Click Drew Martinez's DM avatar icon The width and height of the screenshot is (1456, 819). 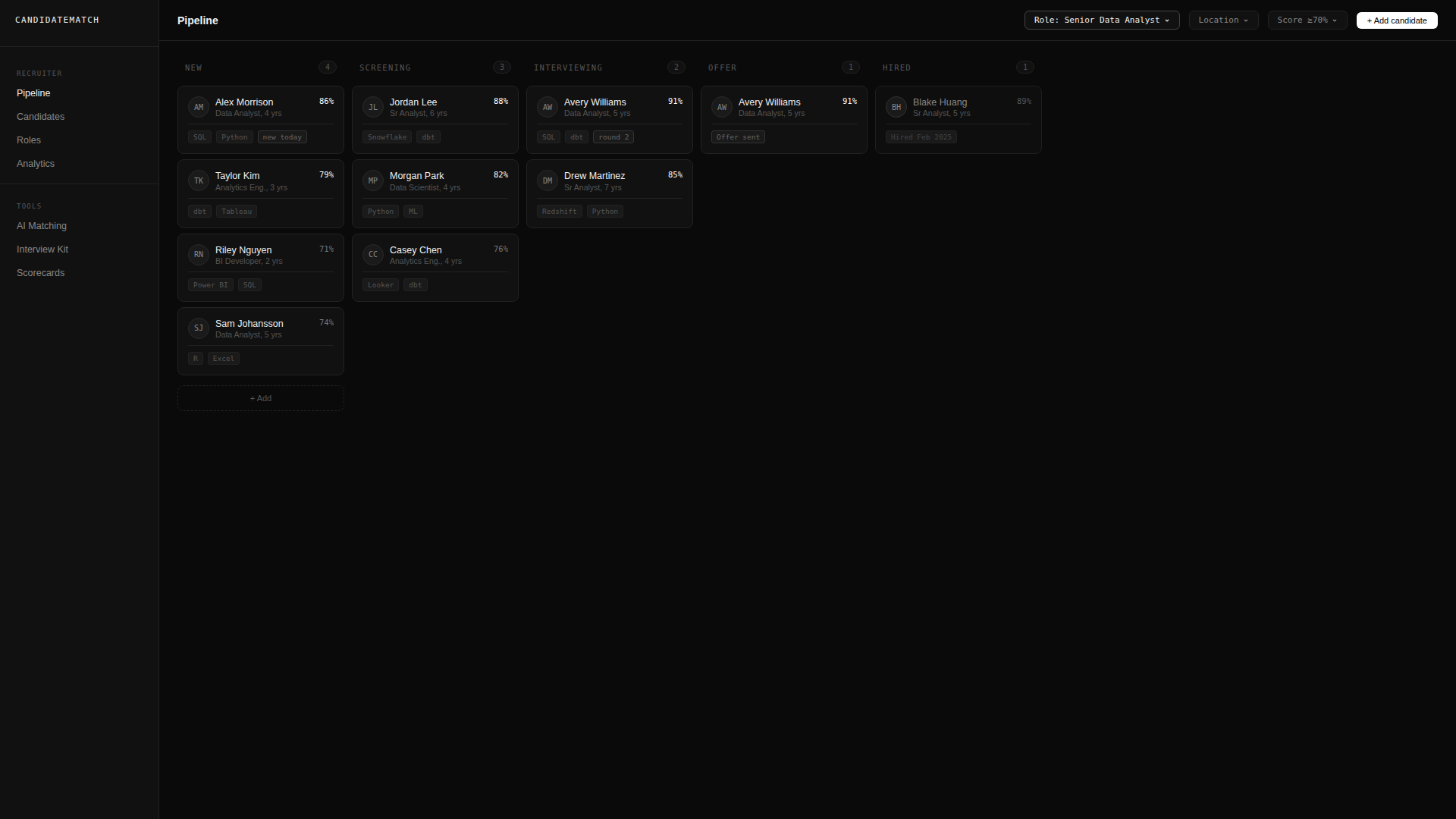click(x=547, y=180)
